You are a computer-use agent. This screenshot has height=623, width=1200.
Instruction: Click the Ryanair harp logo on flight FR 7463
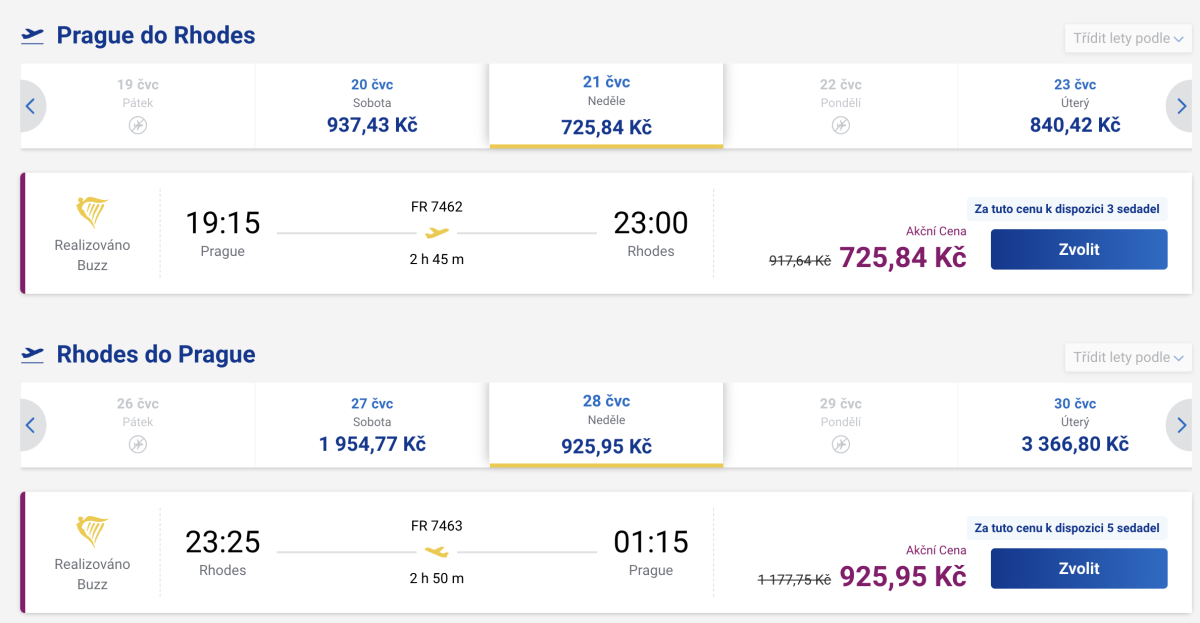(92, 531)
